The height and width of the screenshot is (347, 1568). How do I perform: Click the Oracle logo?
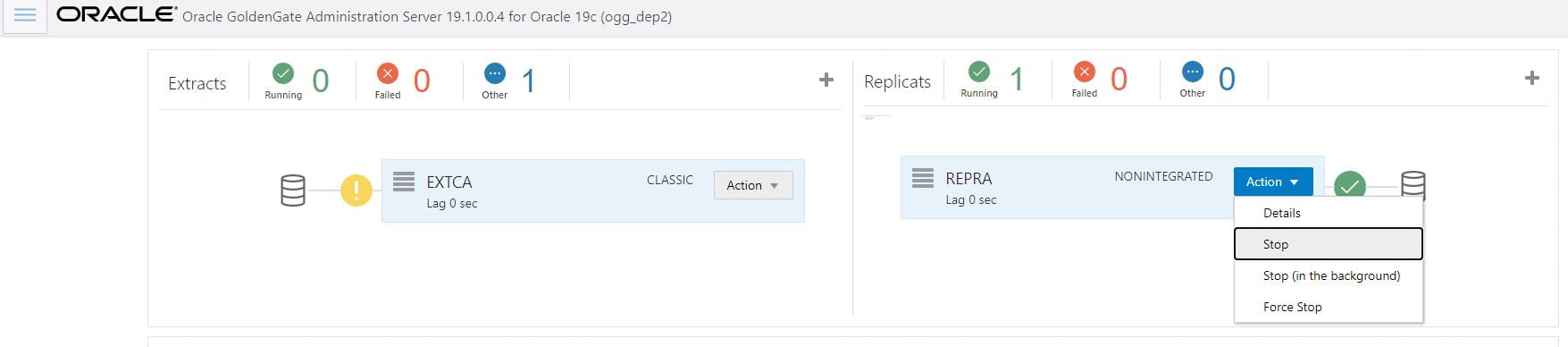tap(116, 14)
